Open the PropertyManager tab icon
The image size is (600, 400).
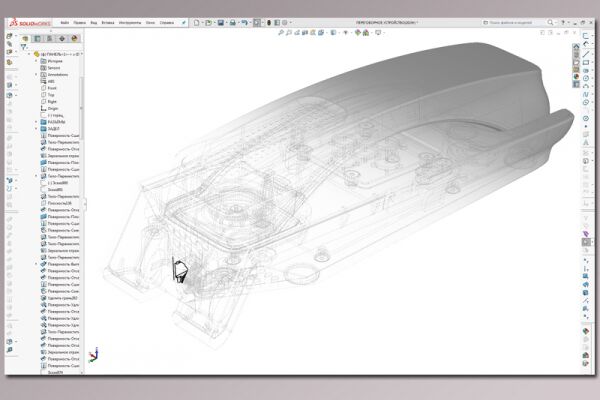pos(38,39)
